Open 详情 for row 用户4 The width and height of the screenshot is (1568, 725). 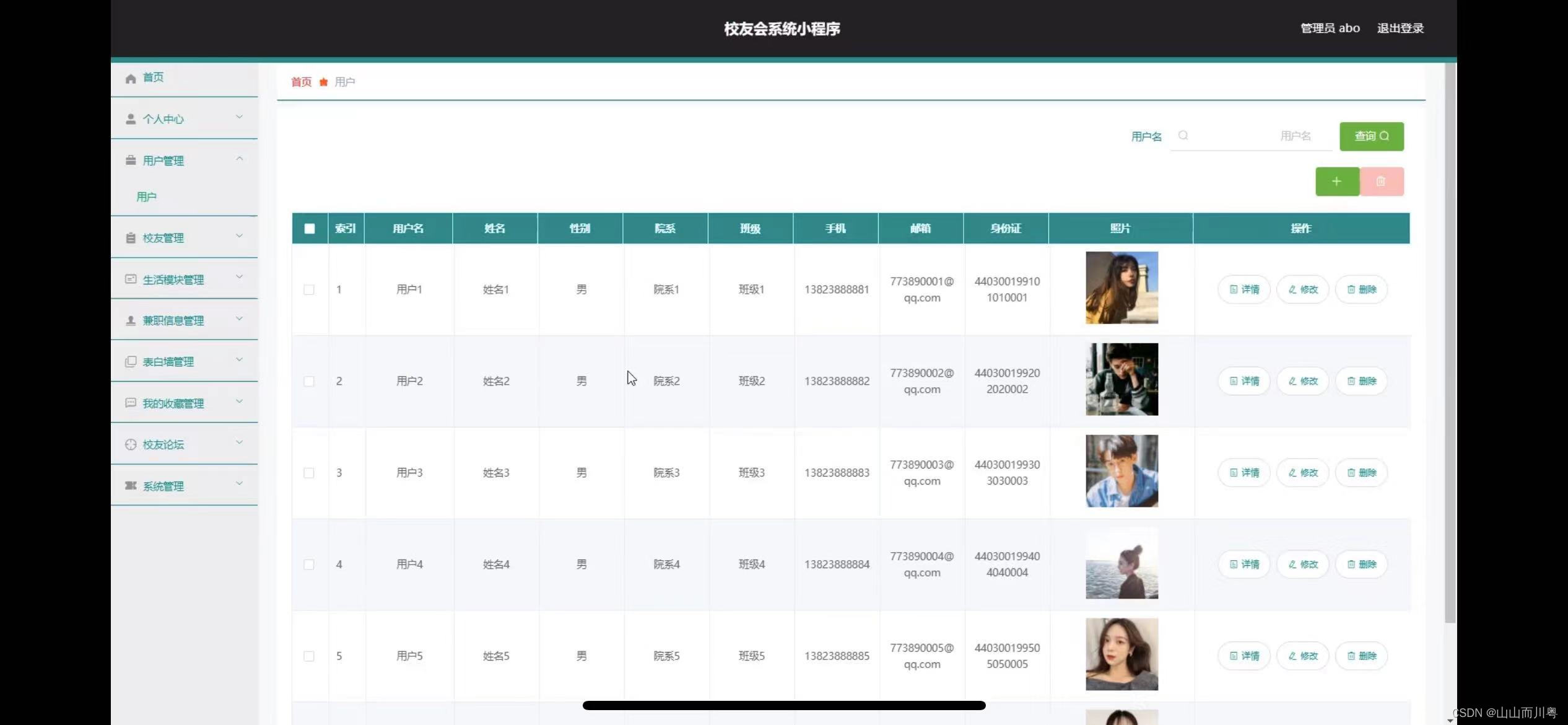pyautogui.click(x=1244, y=565)
